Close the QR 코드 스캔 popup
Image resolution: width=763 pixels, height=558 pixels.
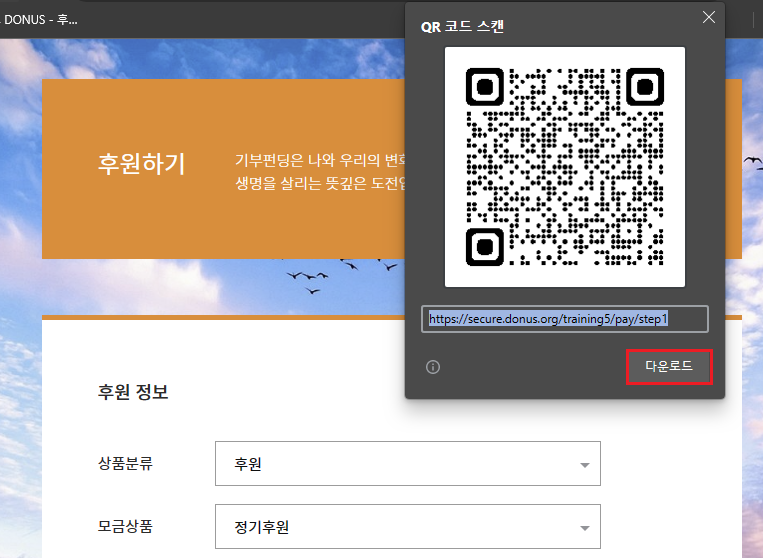pyautogui.click(x=708, y=18)
